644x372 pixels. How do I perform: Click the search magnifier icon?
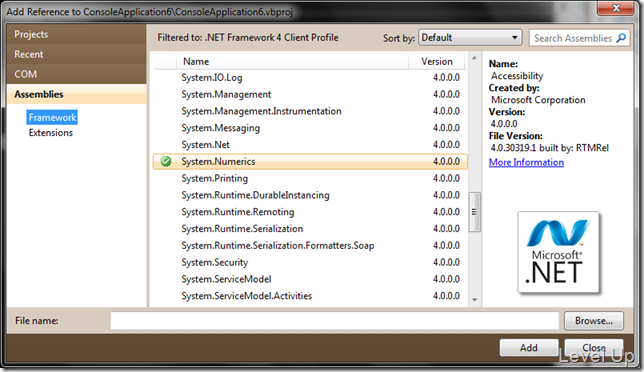621,38
